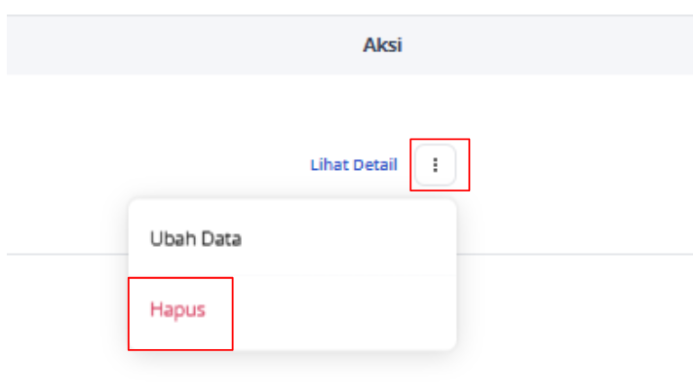View row details via Lihat Detail
Screen dimensions: 693x391
354,165
